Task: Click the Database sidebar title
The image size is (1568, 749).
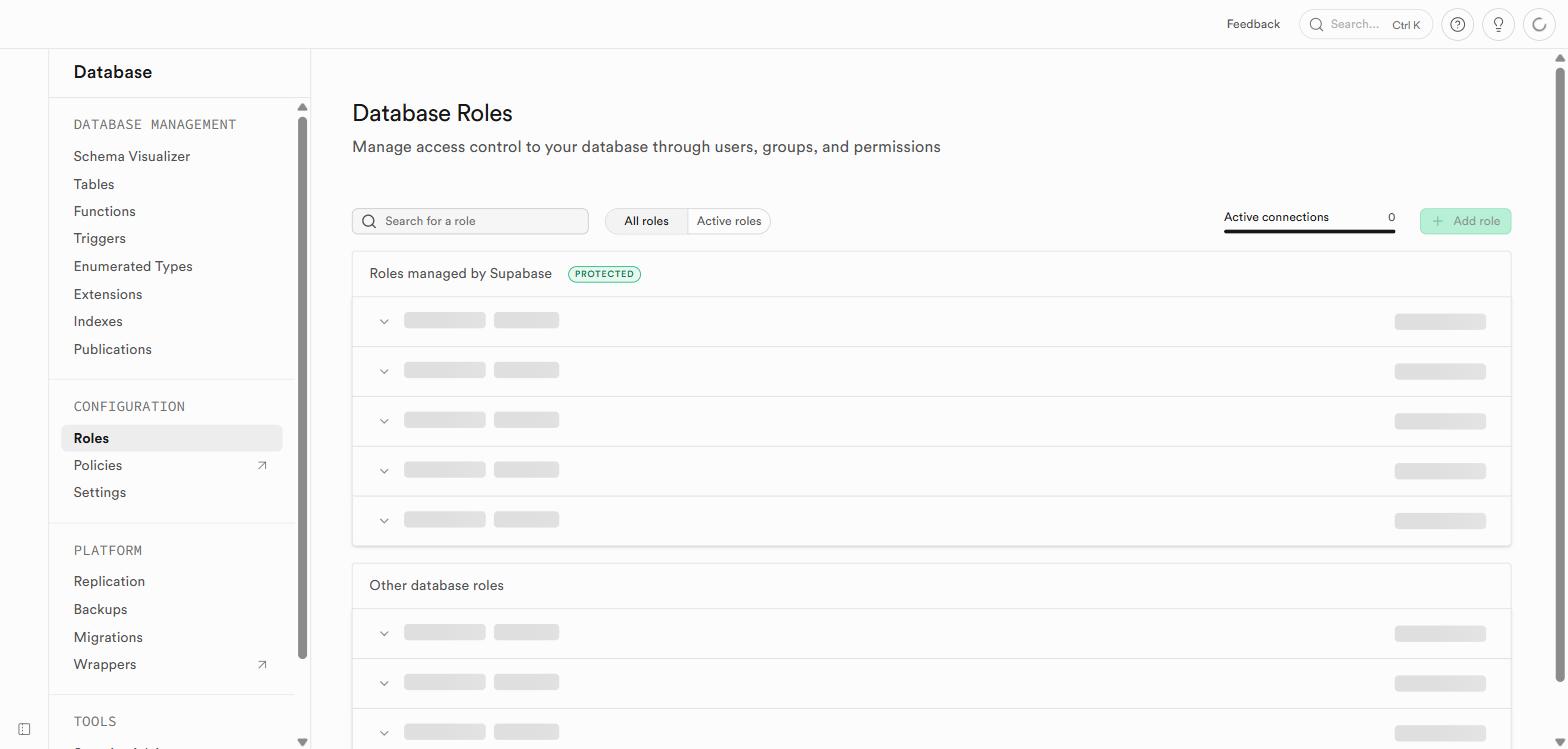Action: tap(112, 72)
